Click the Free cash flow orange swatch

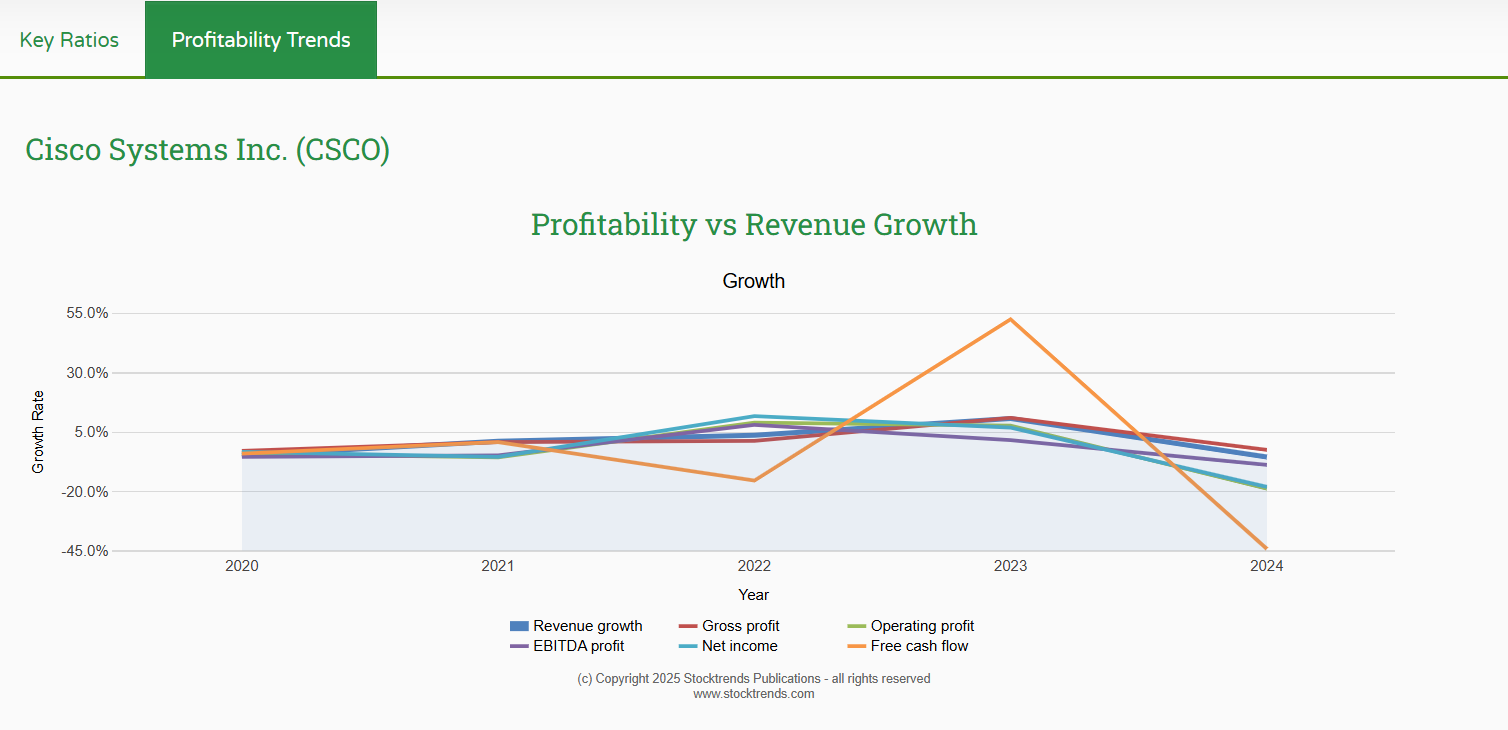tap(857, 646)
